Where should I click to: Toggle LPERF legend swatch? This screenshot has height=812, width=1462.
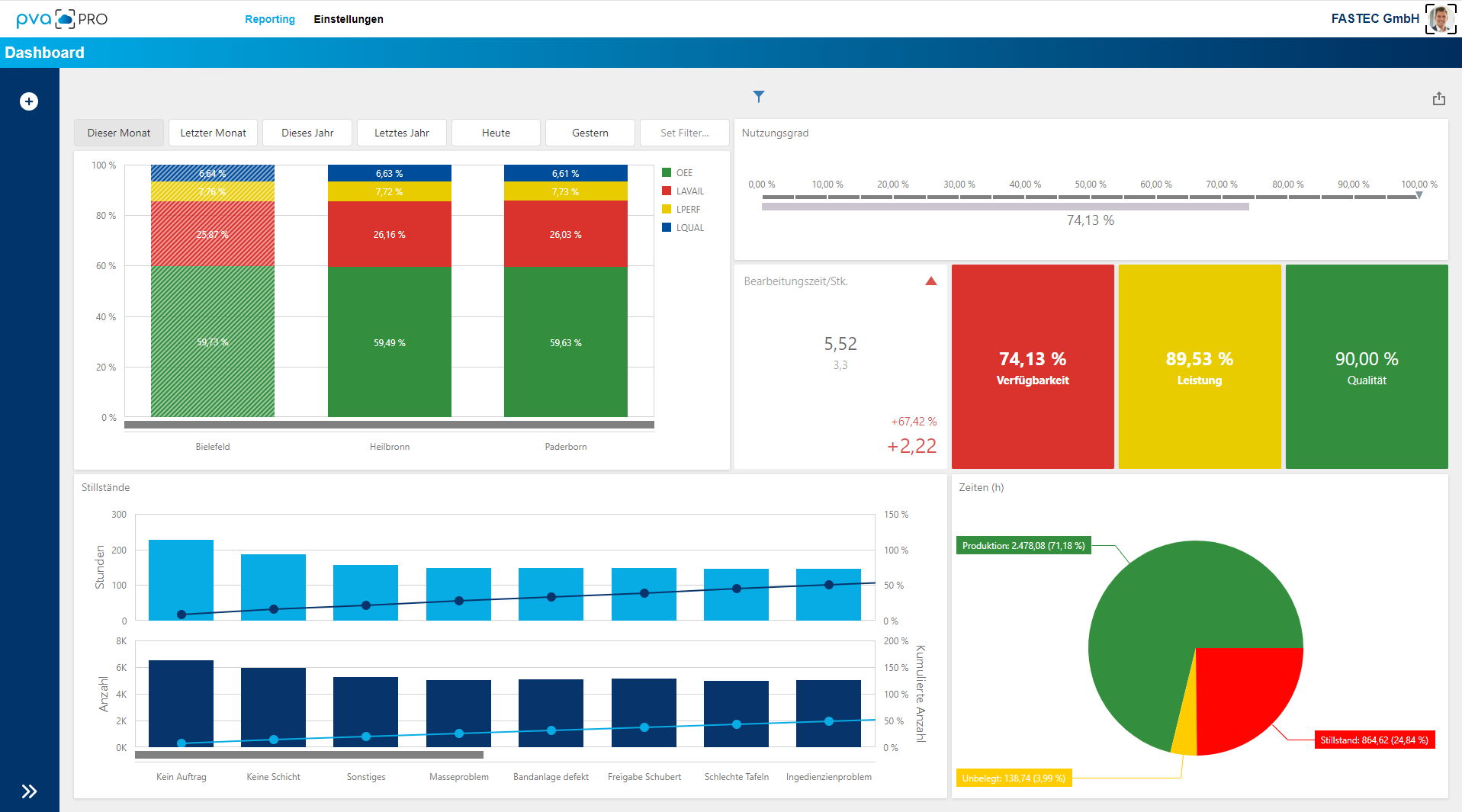(667, 210)
